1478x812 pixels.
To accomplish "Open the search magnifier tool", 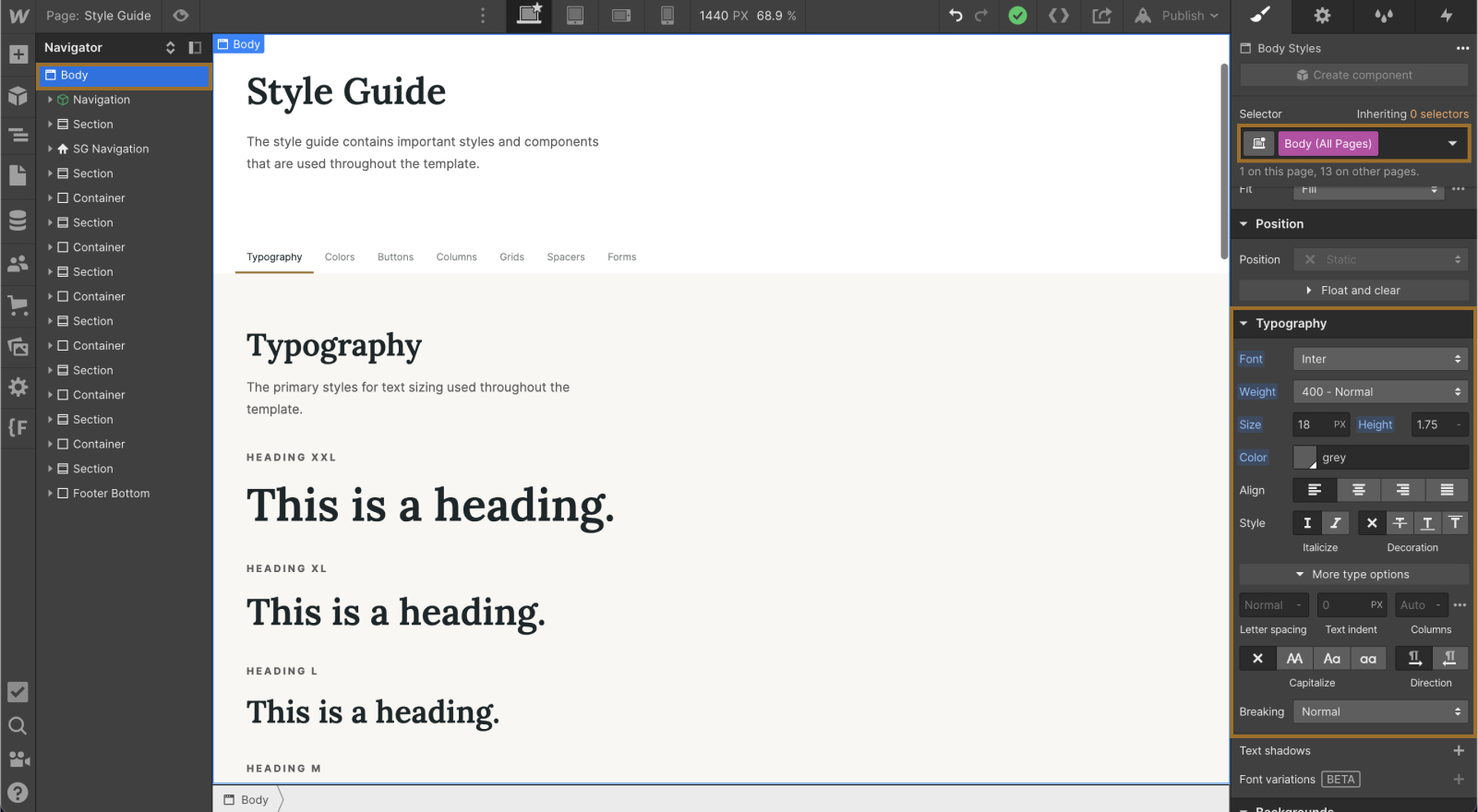I will click(18, 726).
